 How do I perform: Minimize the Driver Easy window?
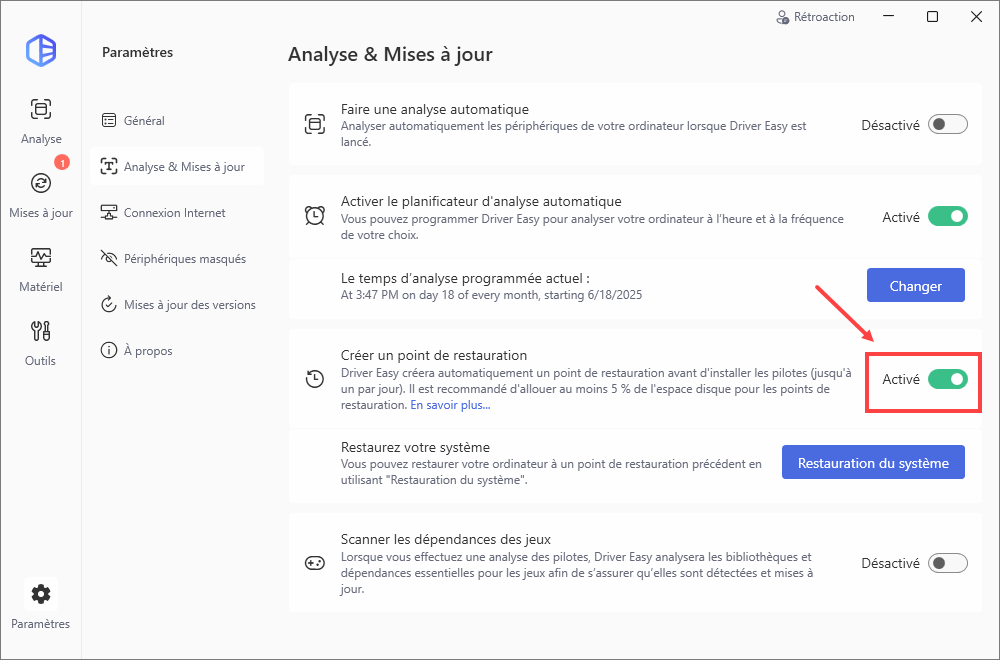point(888,17)
